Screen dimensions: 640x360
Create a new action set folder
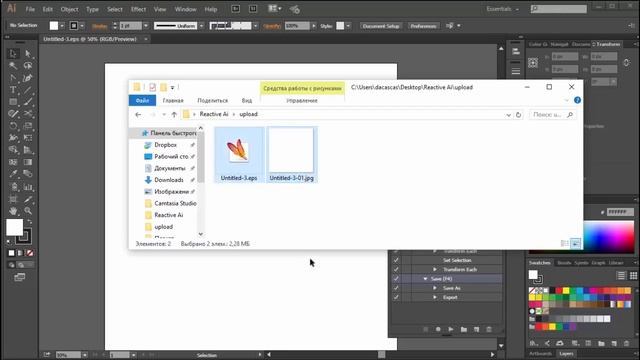coord(464,329)
